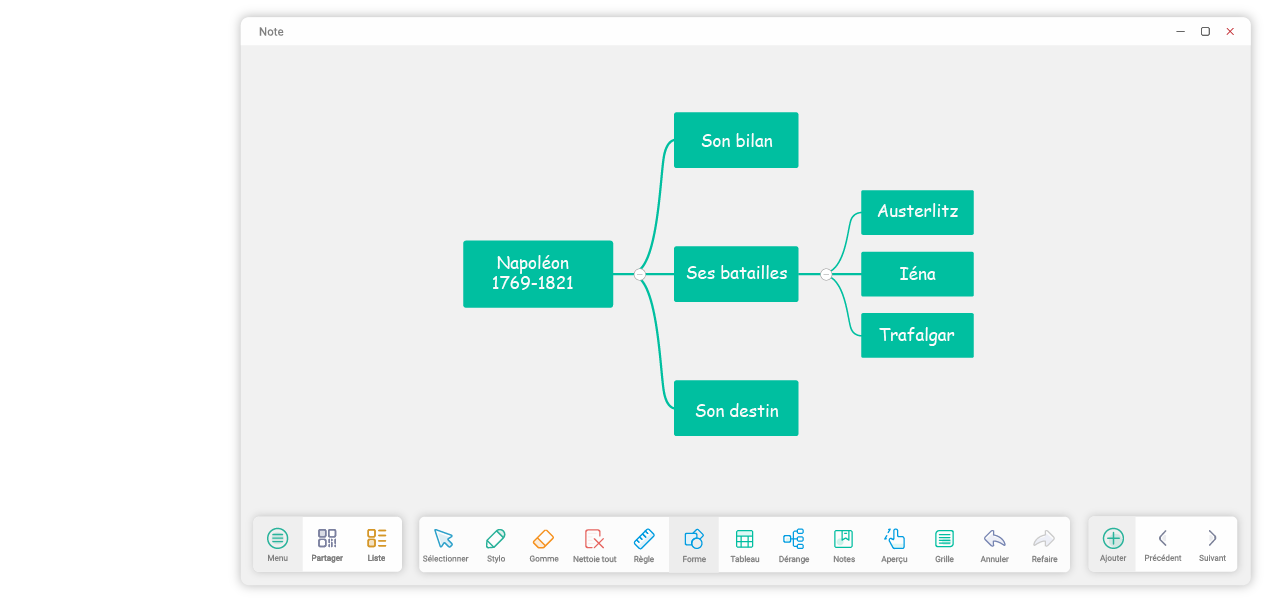Open the Notes tool

tap(844, 540)
